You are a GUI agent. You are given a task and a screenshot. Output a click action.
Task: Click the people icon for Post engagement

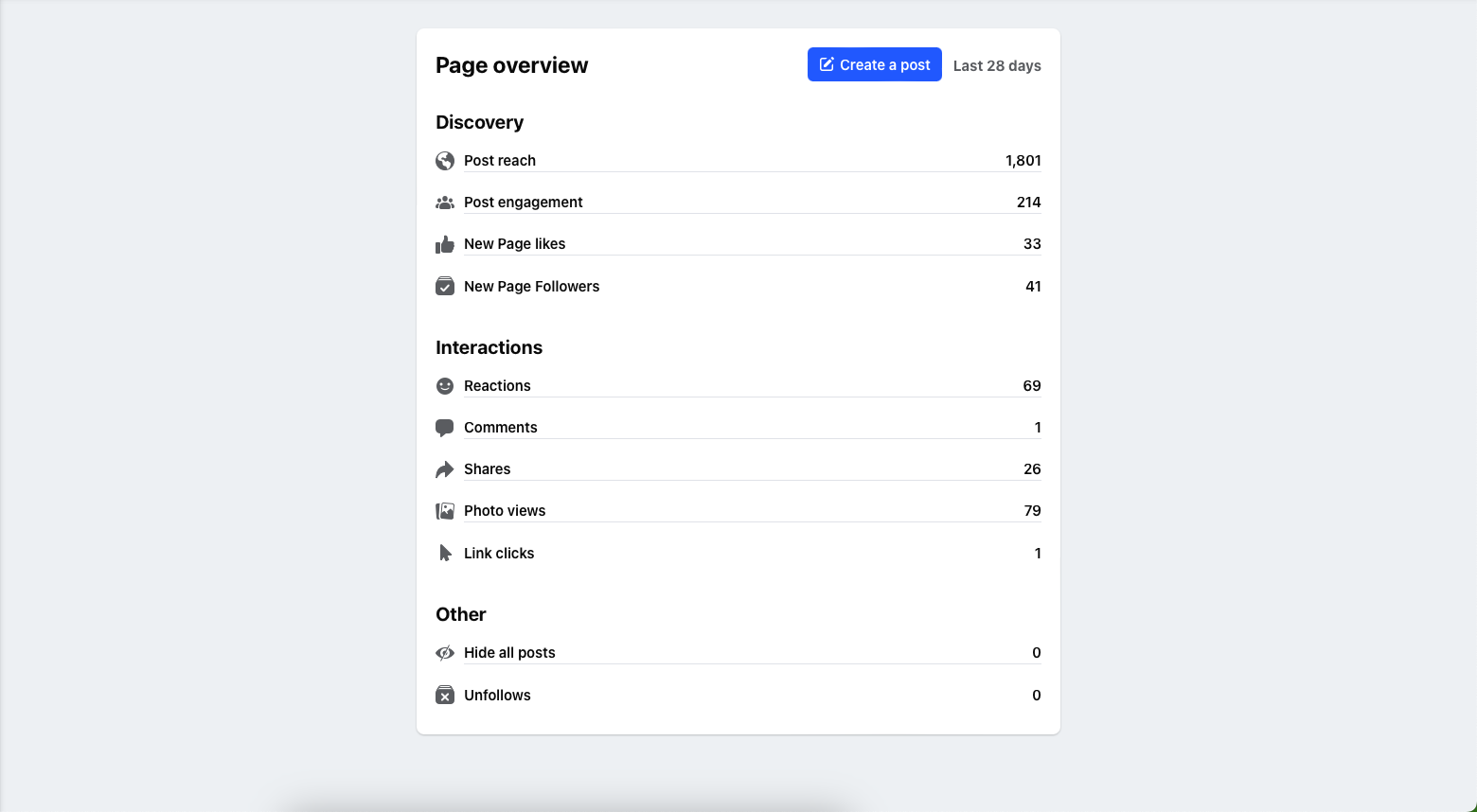coord(445,203)
